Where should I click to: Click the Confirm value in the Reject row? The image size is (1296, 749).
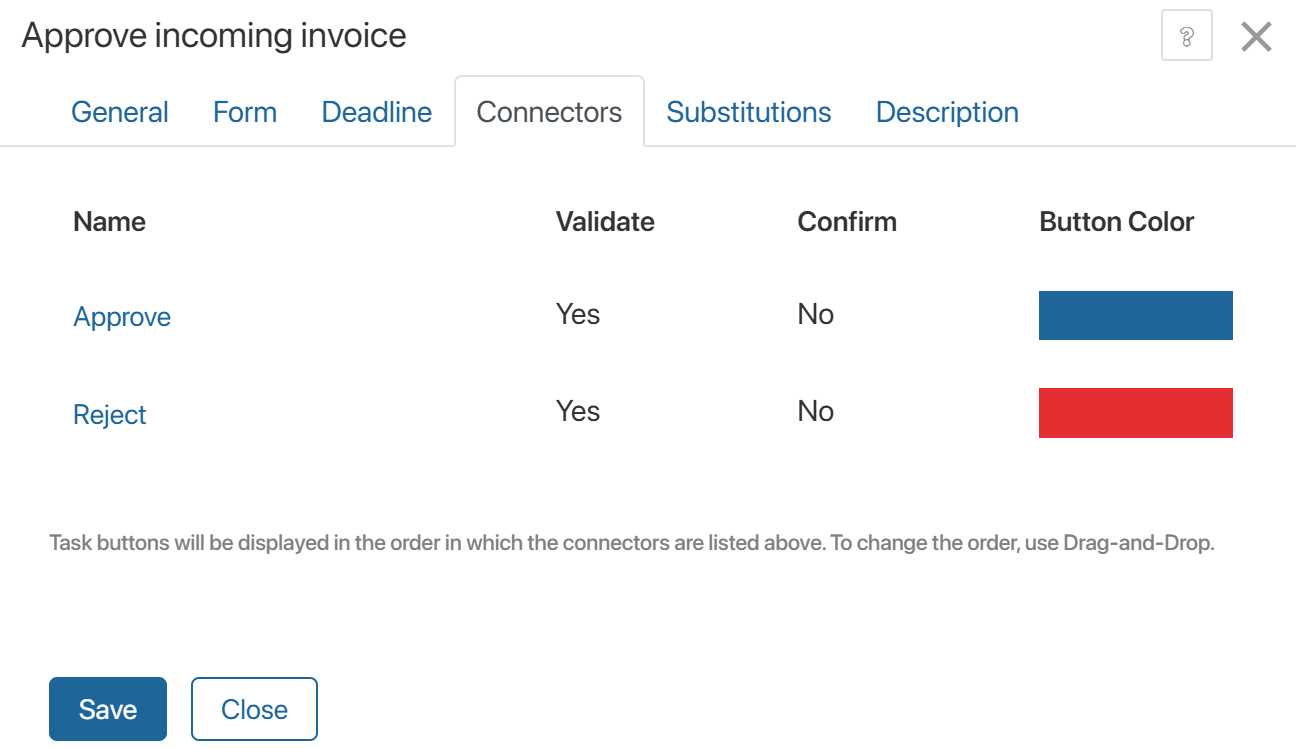click(815, 412)
